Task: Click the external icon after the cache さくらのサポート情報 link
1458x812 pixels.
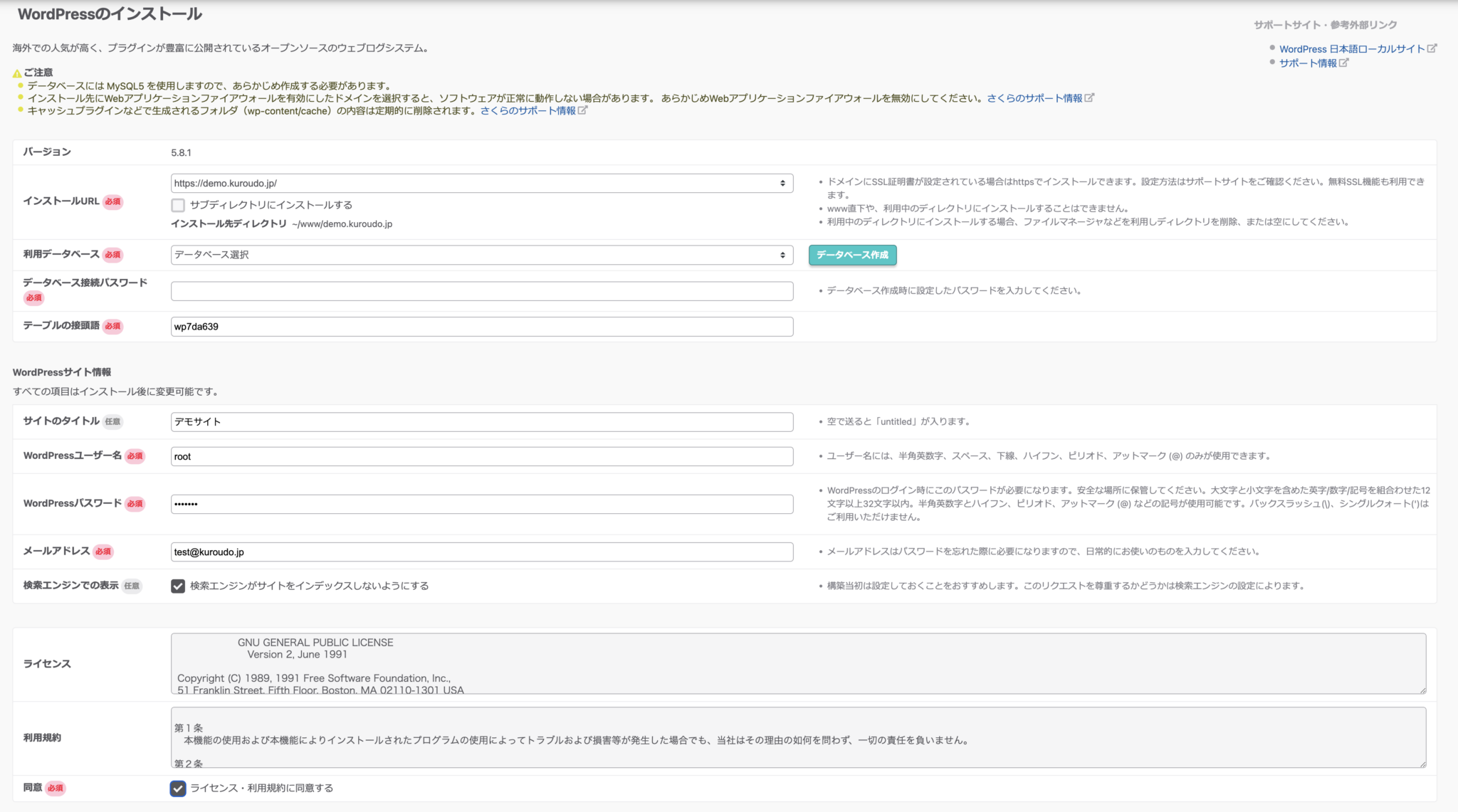Action: point(582,110)
